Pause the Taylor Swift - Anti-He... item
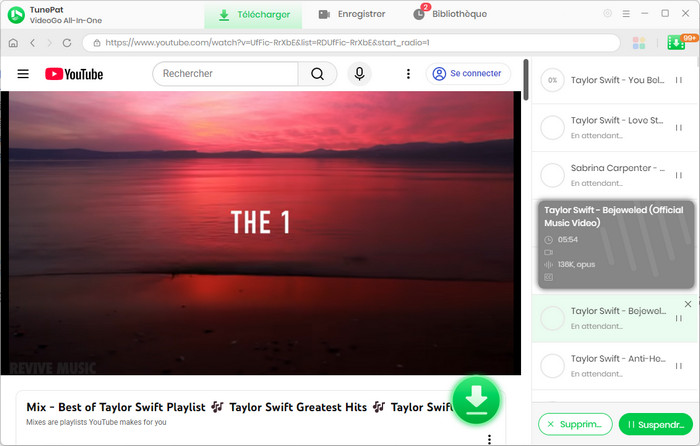 [x=679, y=366]
